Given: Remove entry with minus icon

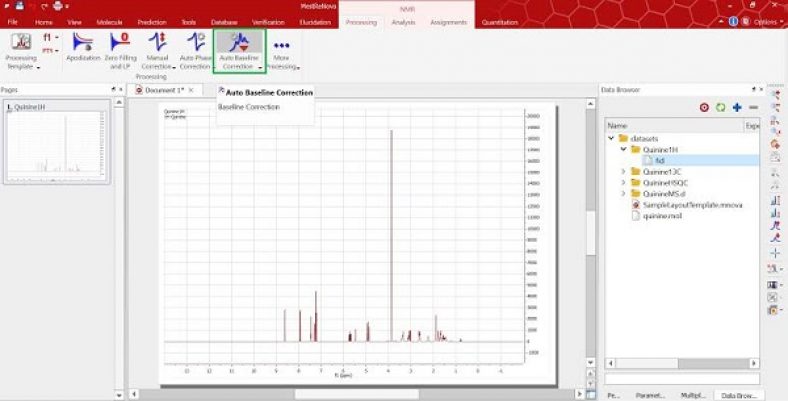Looking at the screenshot, I should pyautogui.click(x=753, y=108).
